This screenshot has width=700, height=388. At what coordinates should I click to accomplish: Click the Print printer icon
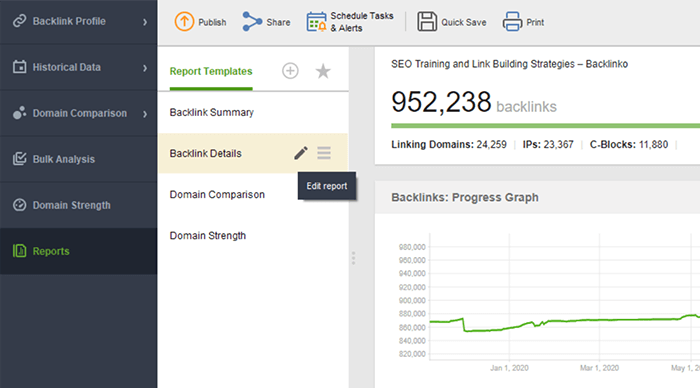(512, 21)
